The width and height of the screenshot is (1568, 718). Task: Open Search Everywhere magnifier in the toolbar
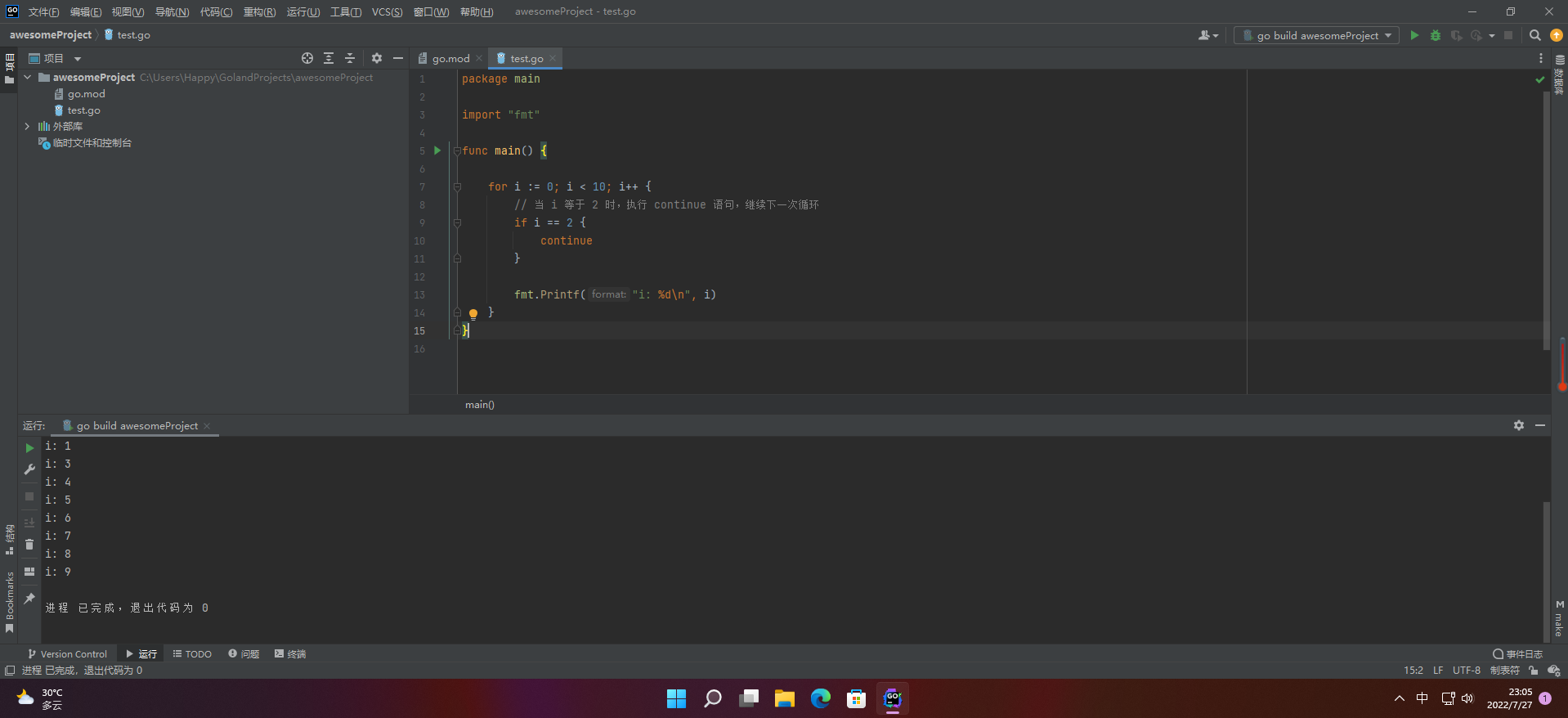pyautogui.click(x=1535, y=35)
